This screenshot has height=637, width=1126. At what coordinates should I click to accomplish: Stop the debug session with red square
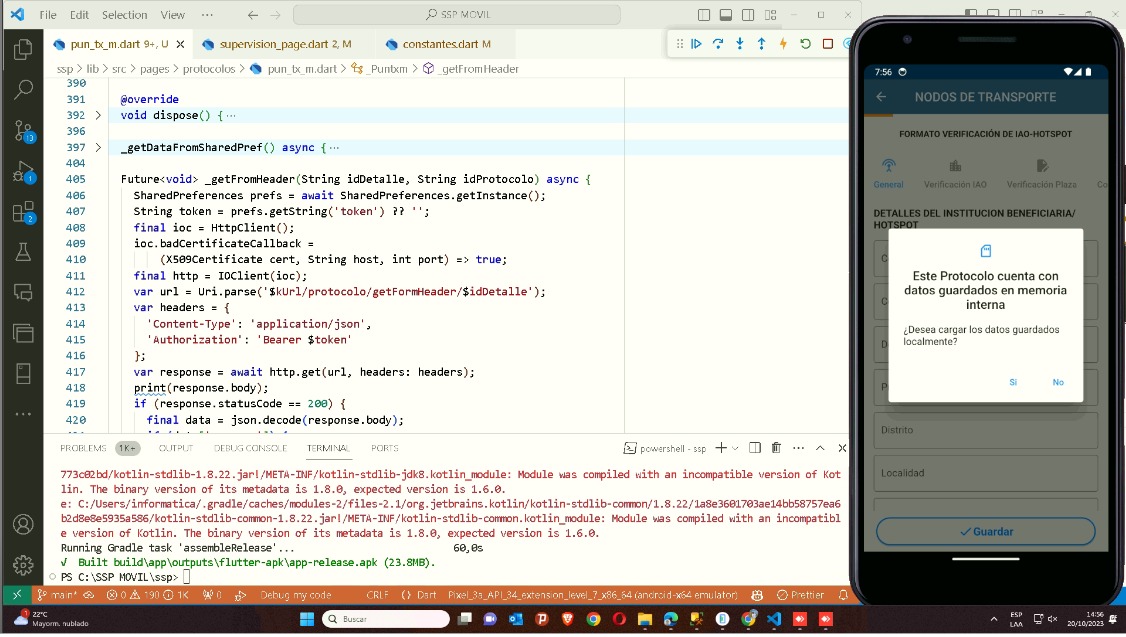click(827, 44)
